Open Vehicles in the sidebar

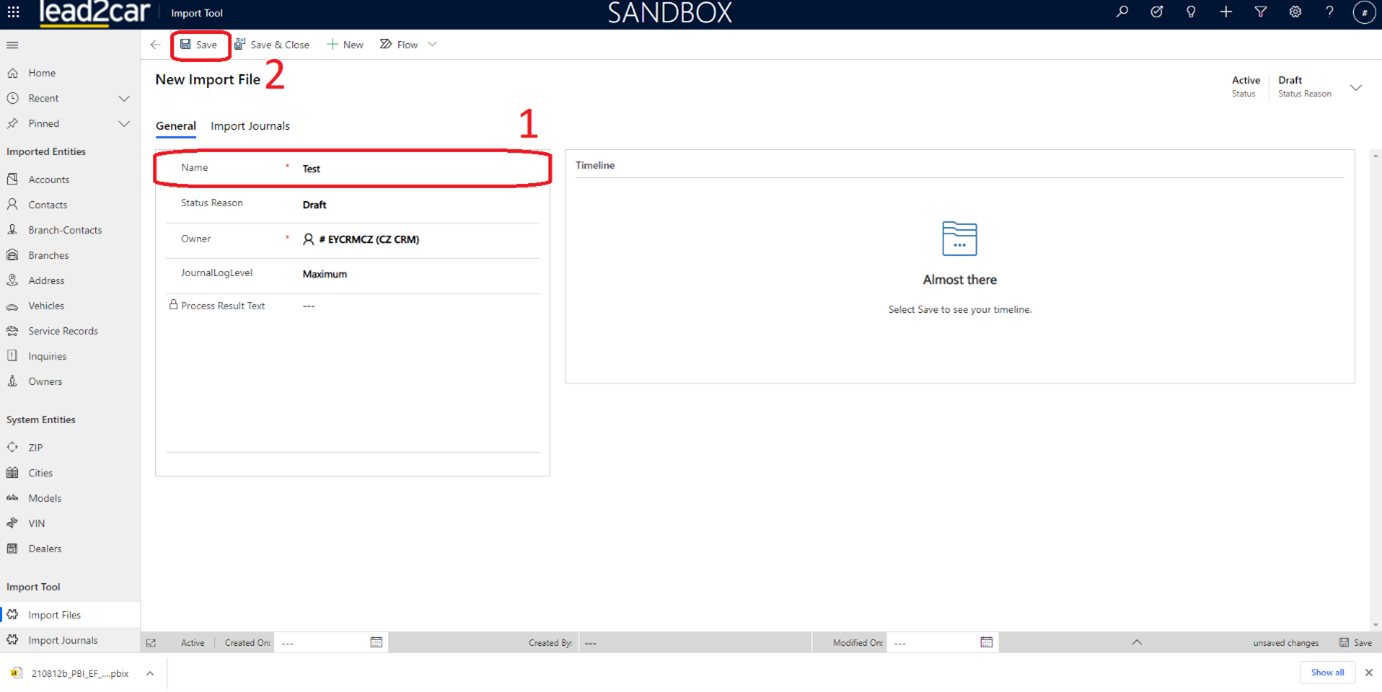point(46,306)
